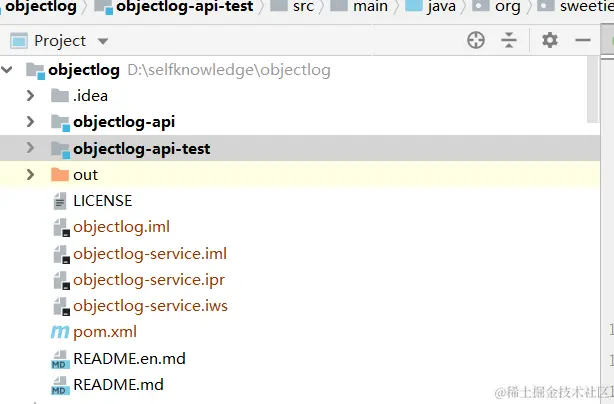The width and height of the screenshot is (614, 404).
Task: Click the README.md markdown file icon
Action: 60,384
